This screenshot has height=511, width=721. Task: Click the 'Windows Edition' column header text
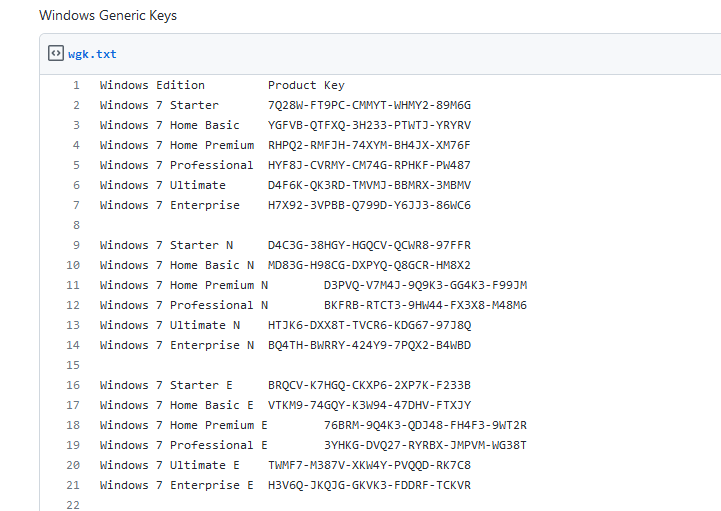pos(152,85)
